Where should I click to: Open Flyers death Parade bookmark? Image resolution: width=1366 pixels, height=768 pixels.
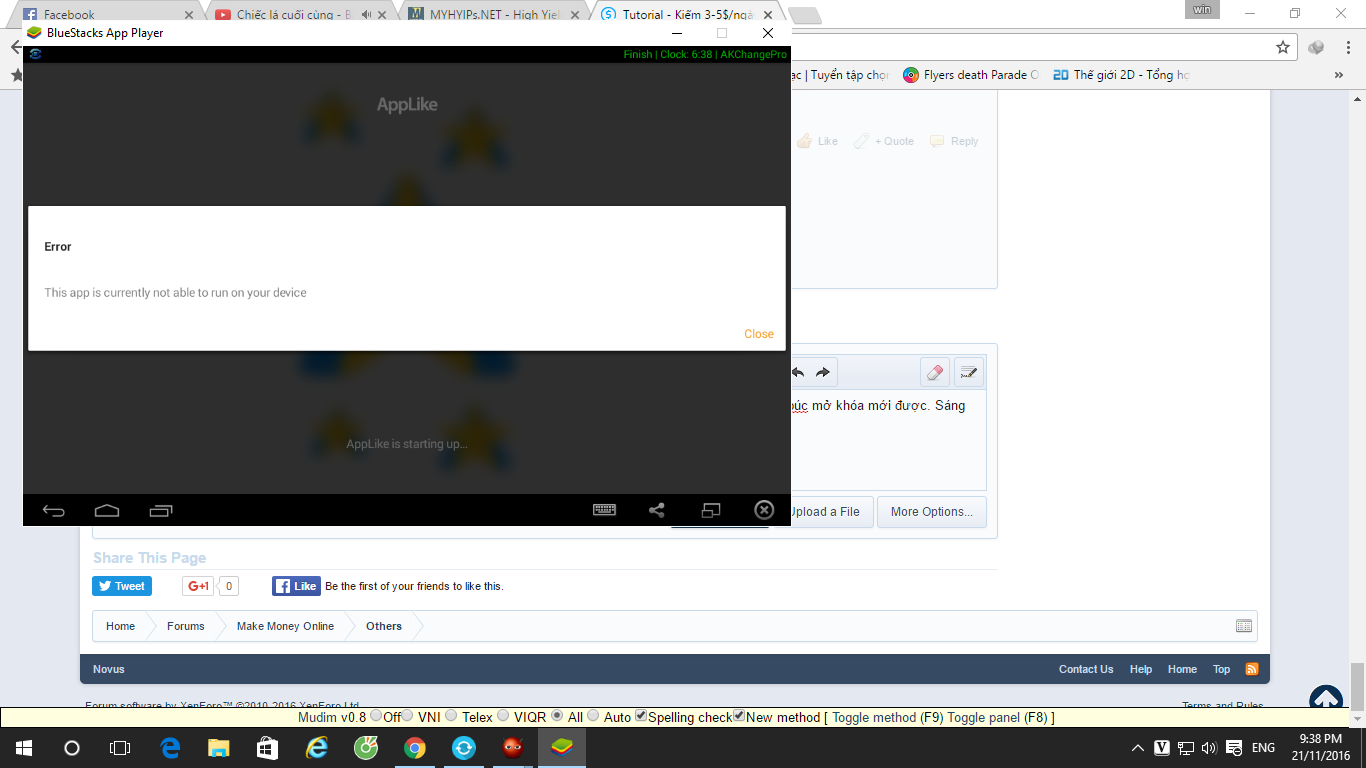tap(972, 75)
